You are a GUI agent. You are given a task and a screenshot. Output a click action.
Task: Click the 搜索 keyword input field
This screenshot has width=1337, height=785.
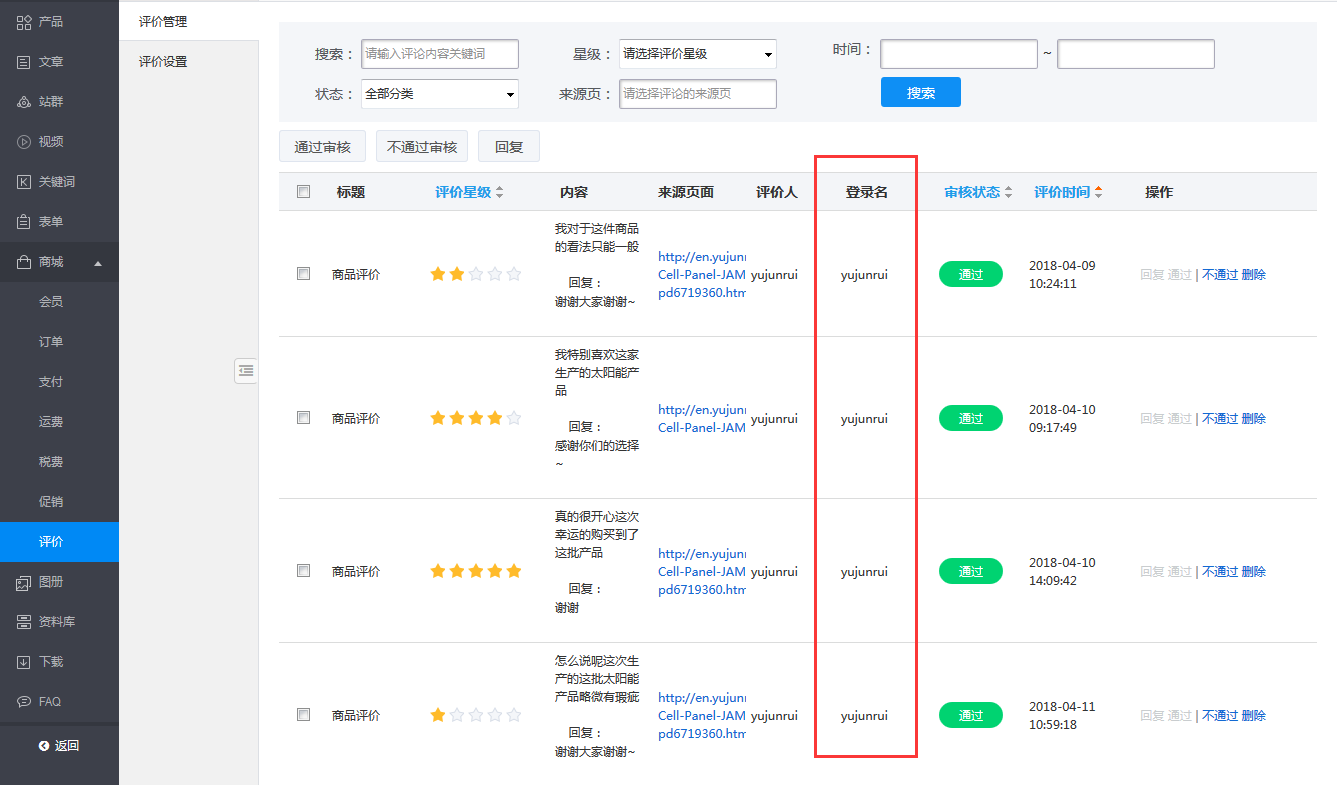pos(440,54)
